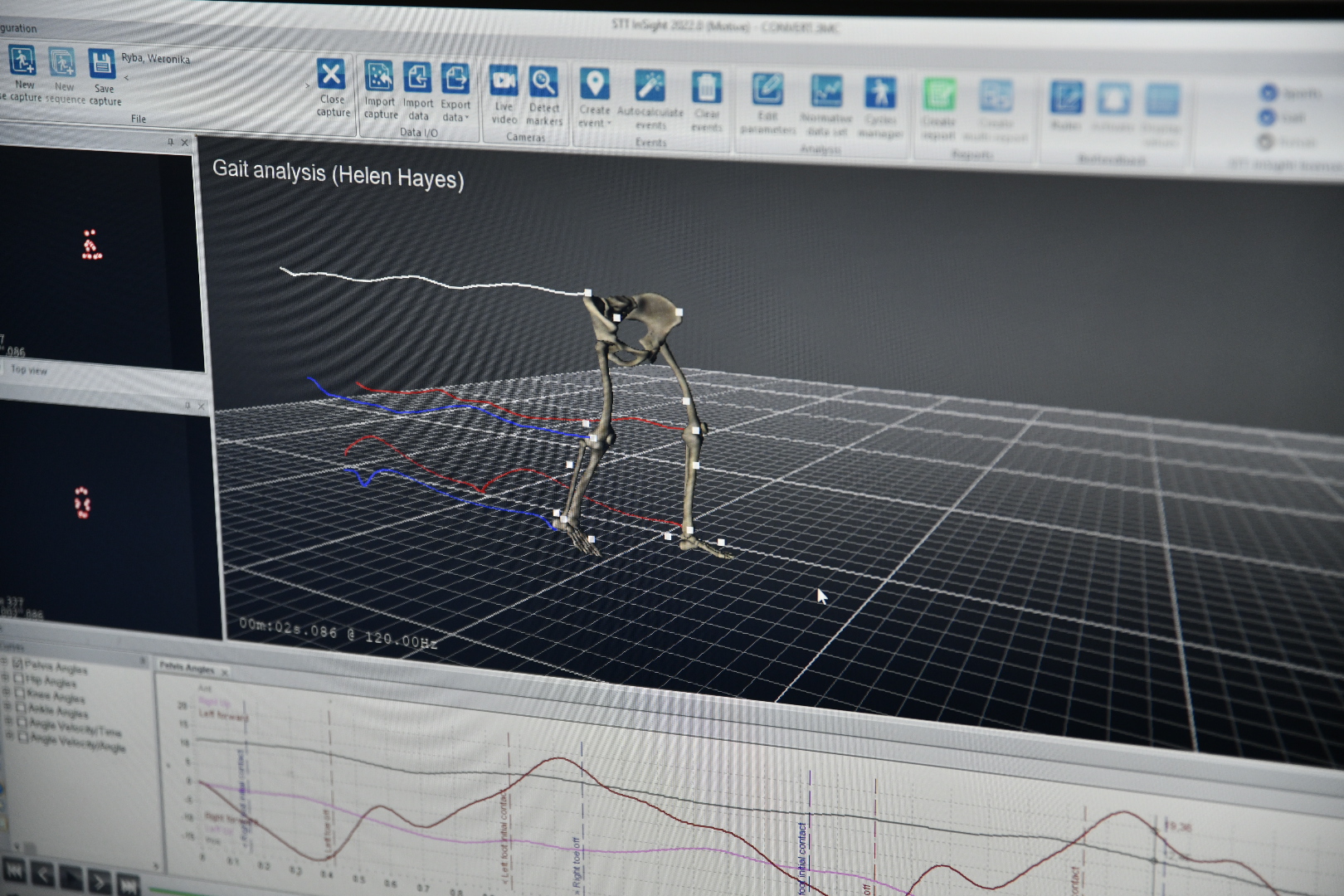Select the grey third license option
The image size is (1344, 896).
tap(1266, 142)
